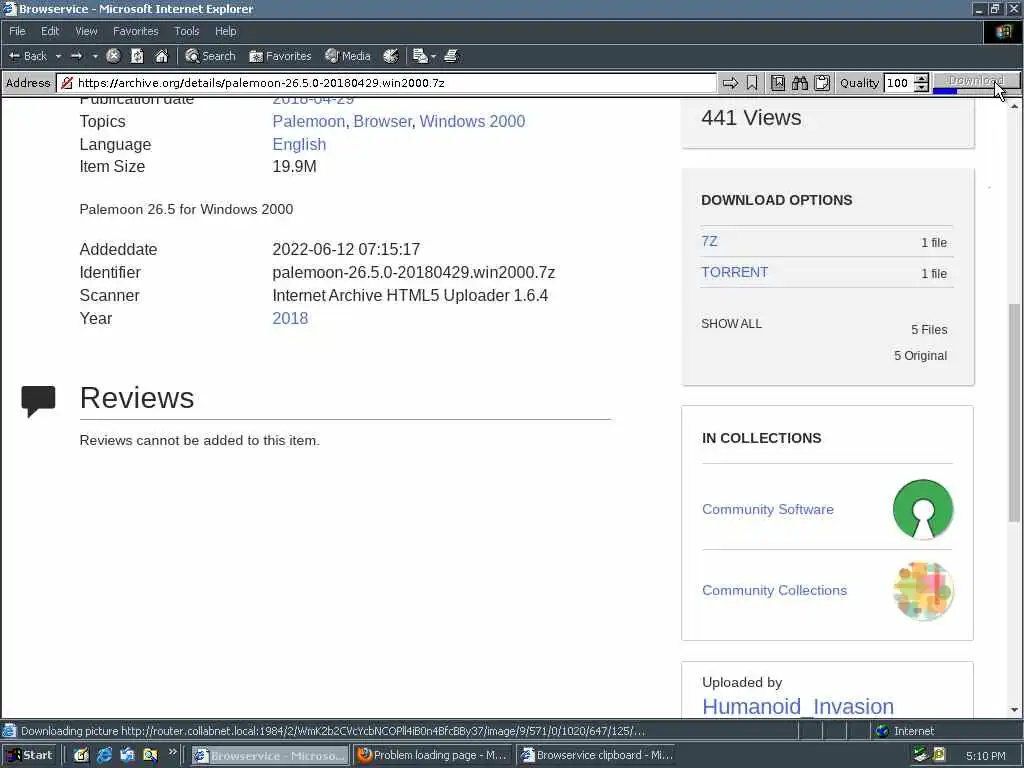Open the View menu
1024x768 pixels.
(86, 31)
